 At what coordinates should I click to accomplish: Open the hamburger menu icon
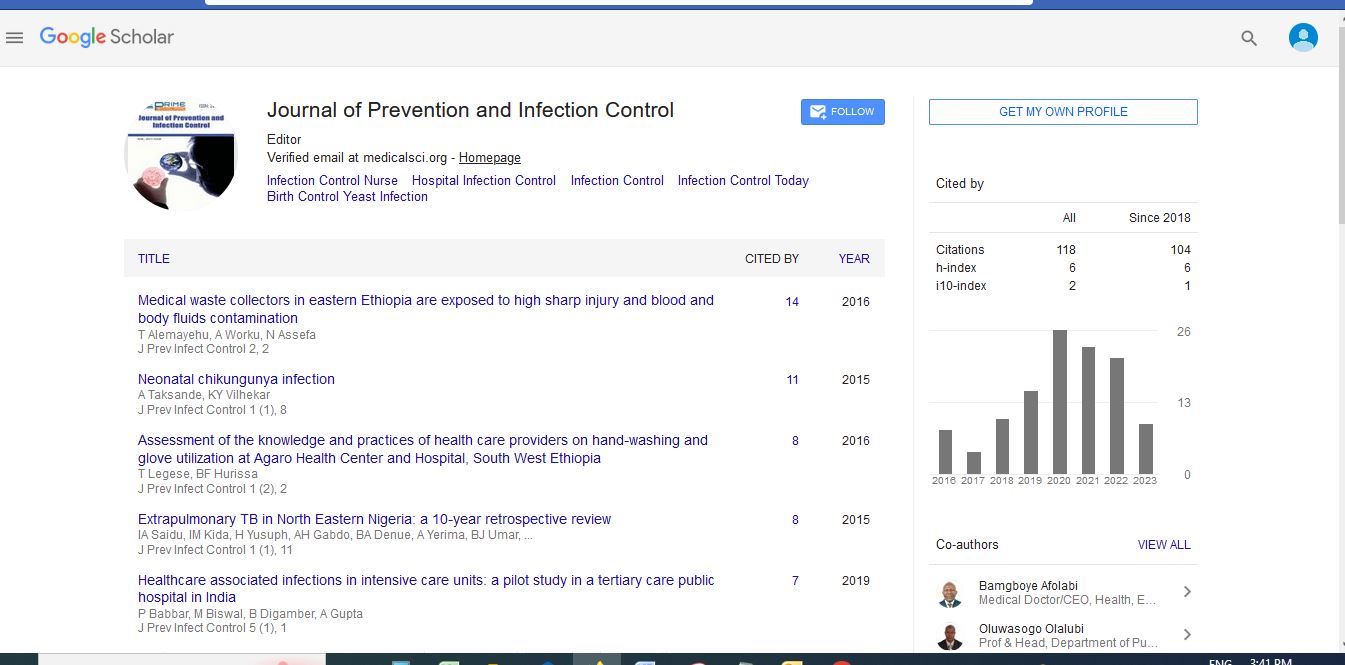coord(14,38)
